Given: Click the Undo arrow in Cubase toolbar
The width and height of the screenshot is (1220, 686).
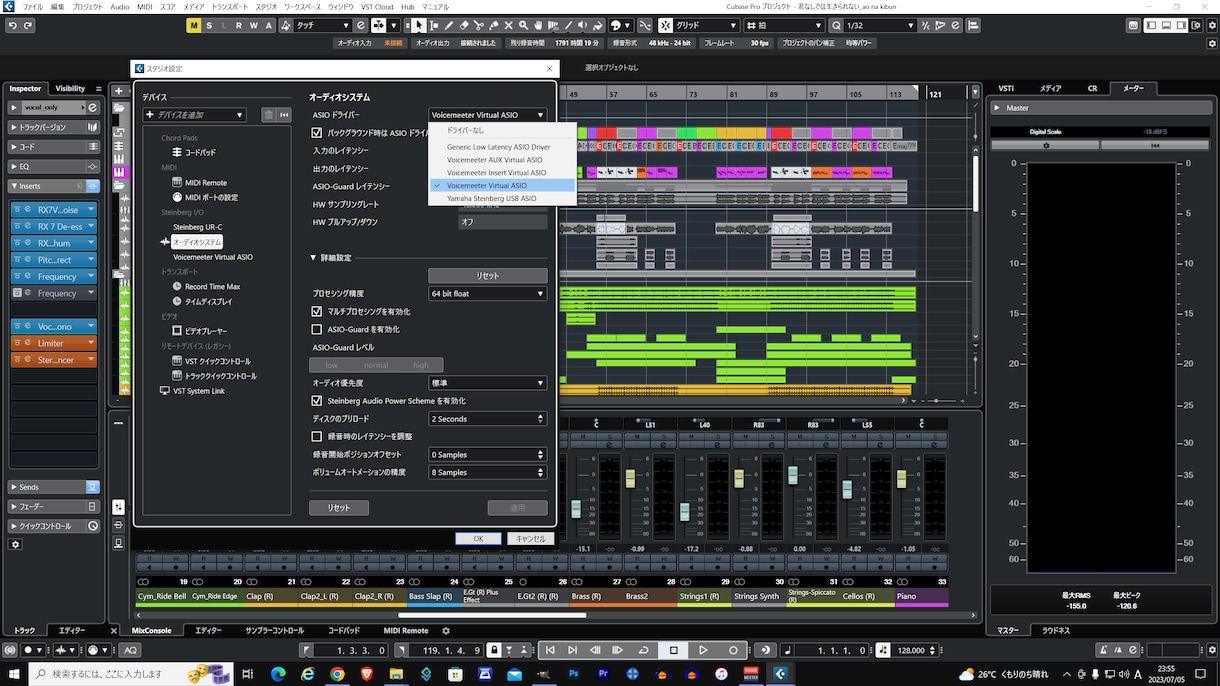Looking at the screenshot, I should coord(12,25).
